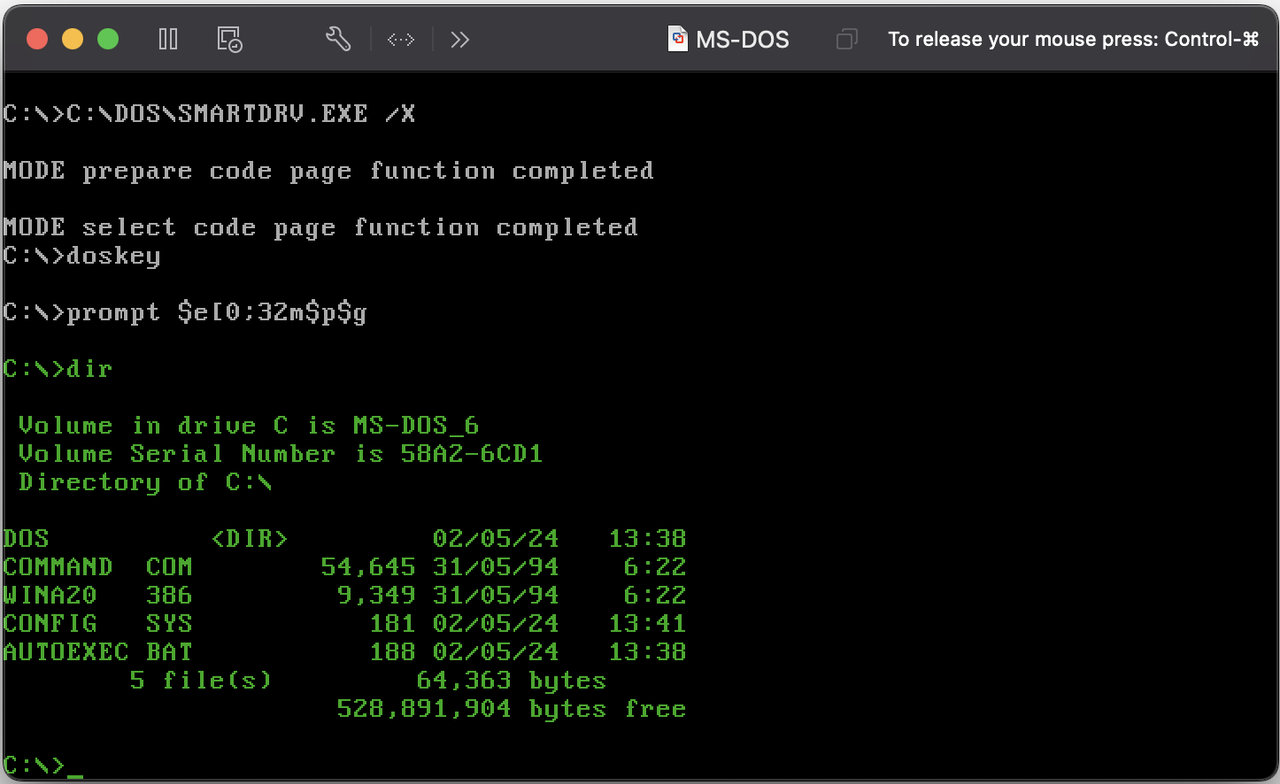Open virtual machine settings wrench icon
The width and height of the screenshot is (1280, 784).
(338, 39)
